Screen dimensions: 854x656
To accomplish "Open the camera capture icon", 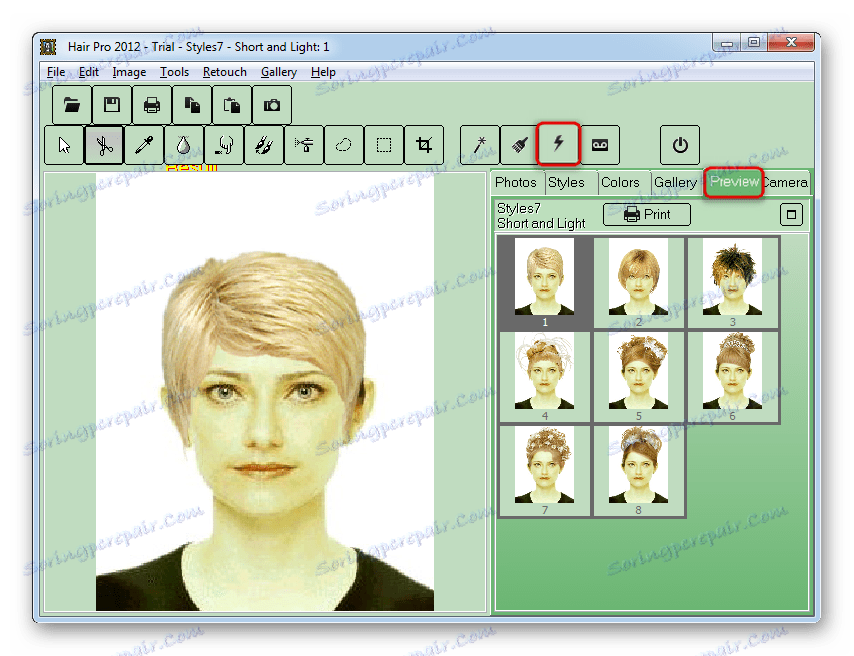I will (272, 105).
